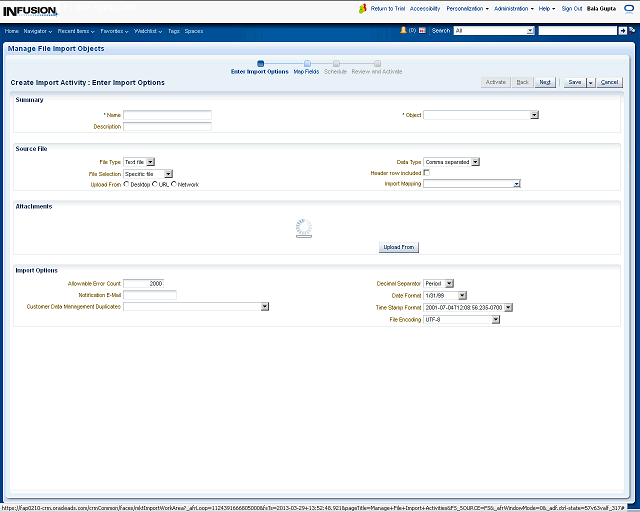The height and width of the screenshot is (512, 640).
Task: Click the advanced search icon beside go arrow
Action: click(x=632, y=31)
